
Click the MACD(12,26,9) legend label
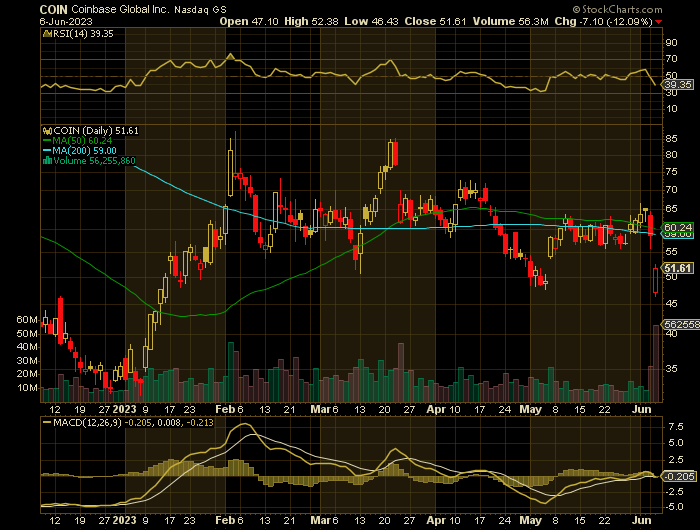[x=87, y=422]
